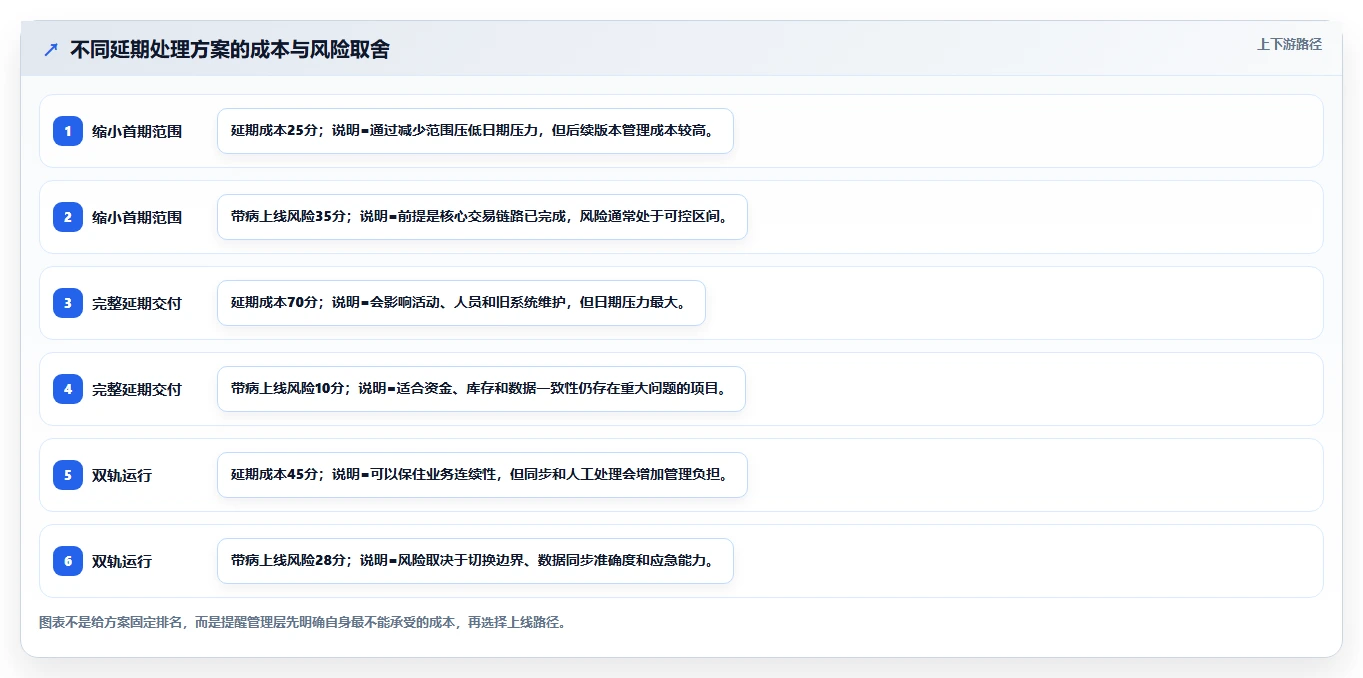Click the 上下游路径 label in the header
Screen dimensions: 1363x678
(1289, 44)
